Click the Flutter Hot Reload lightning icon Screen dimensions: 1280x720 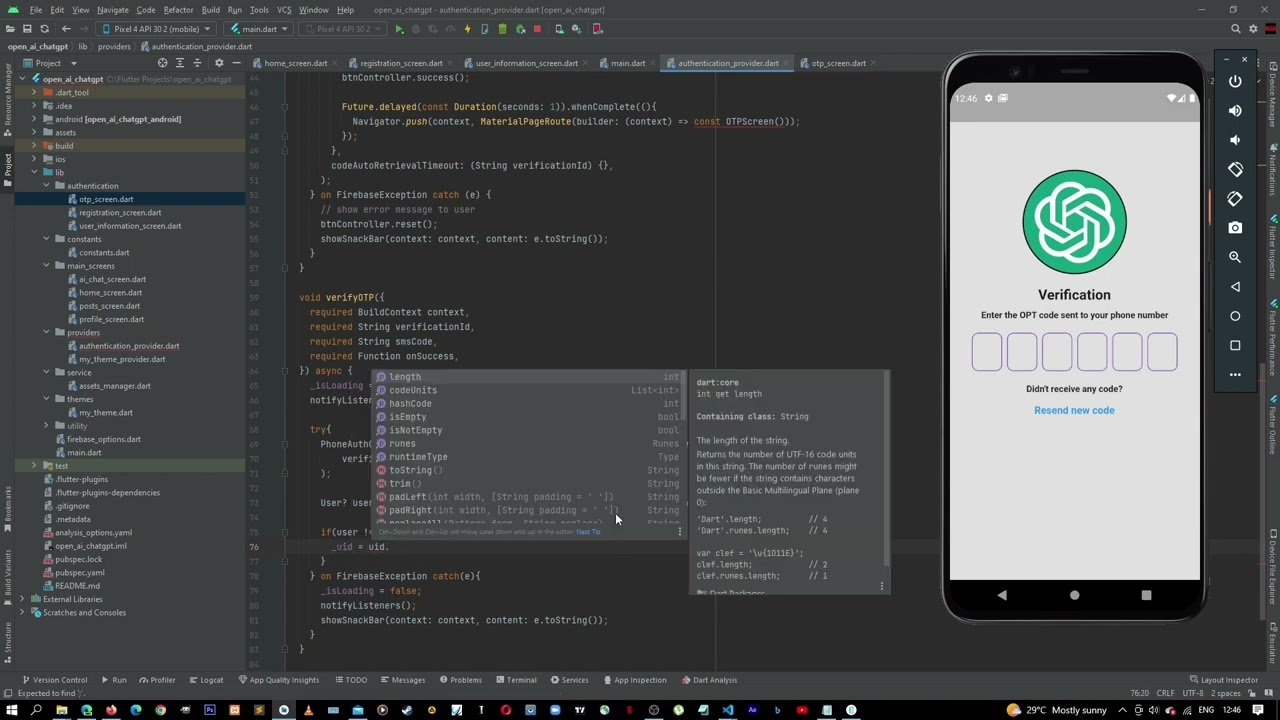(467, 29)
